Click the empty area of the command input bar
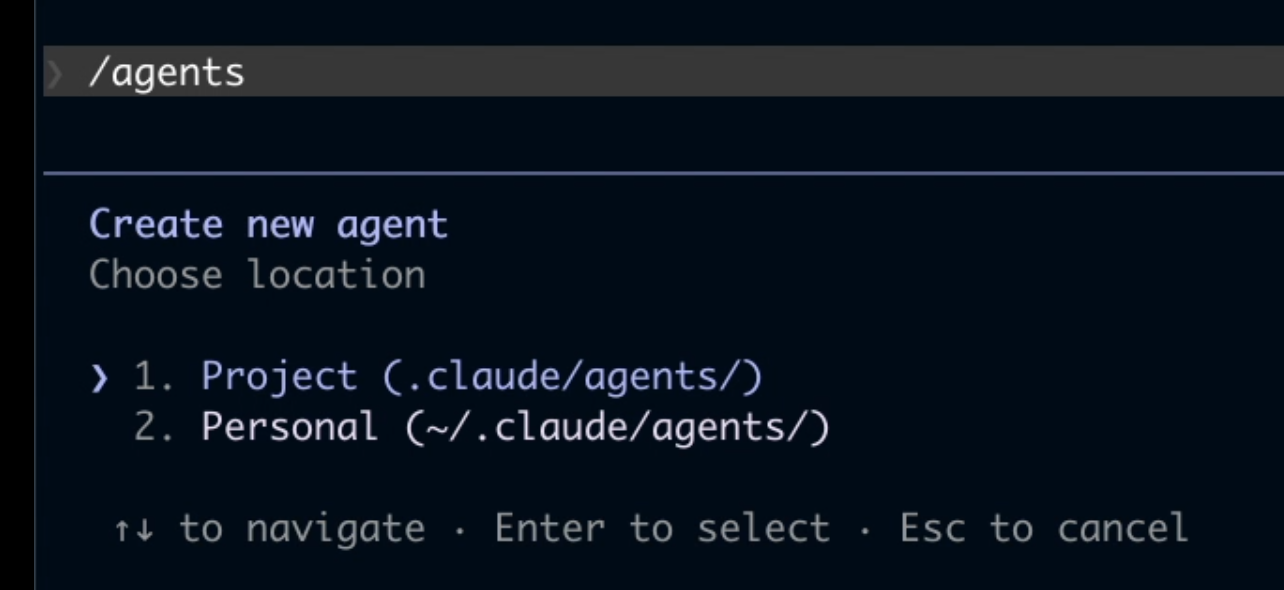 (760, 71)
